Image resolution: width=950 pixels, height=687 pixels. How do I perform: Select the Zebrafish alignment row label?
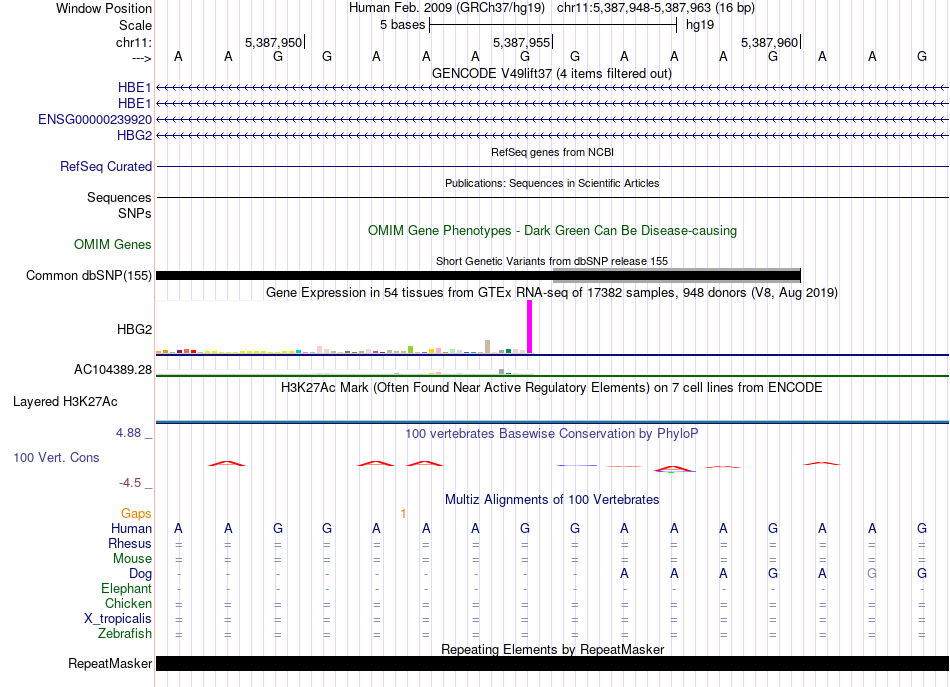coord(125,634)
